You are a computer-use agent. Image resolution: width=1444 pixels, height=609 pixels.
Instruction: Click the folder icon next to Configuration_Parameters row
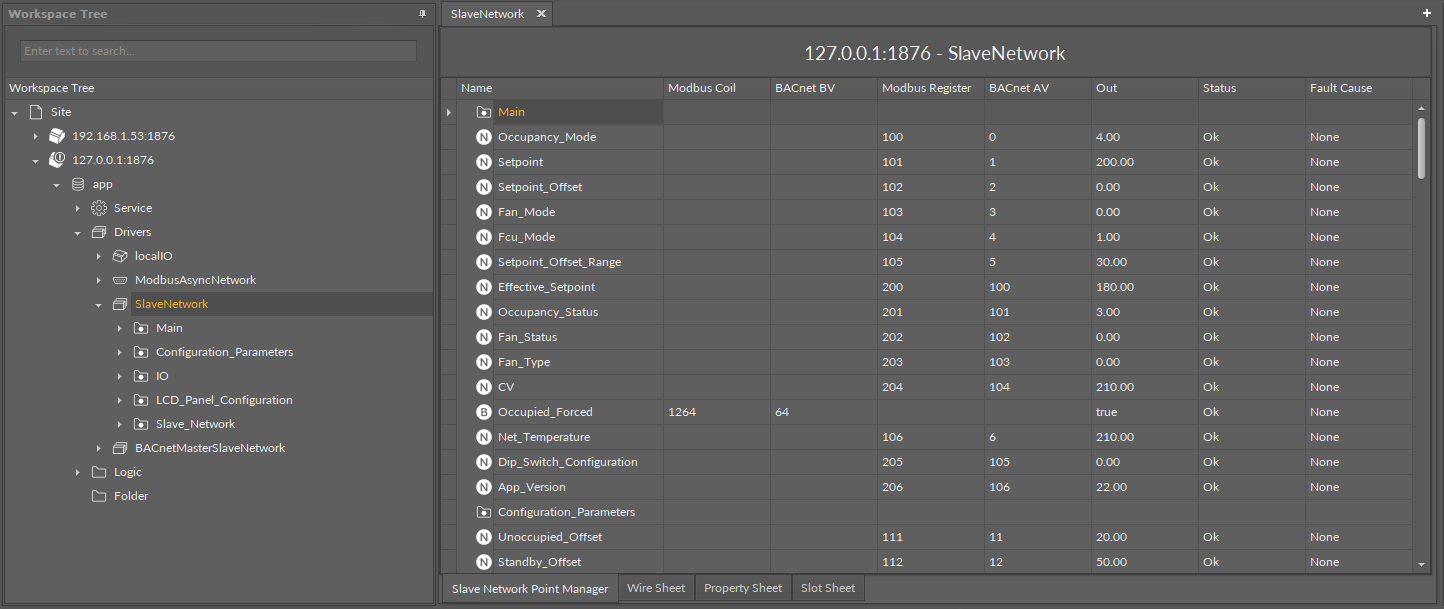[x=484, y=512]
